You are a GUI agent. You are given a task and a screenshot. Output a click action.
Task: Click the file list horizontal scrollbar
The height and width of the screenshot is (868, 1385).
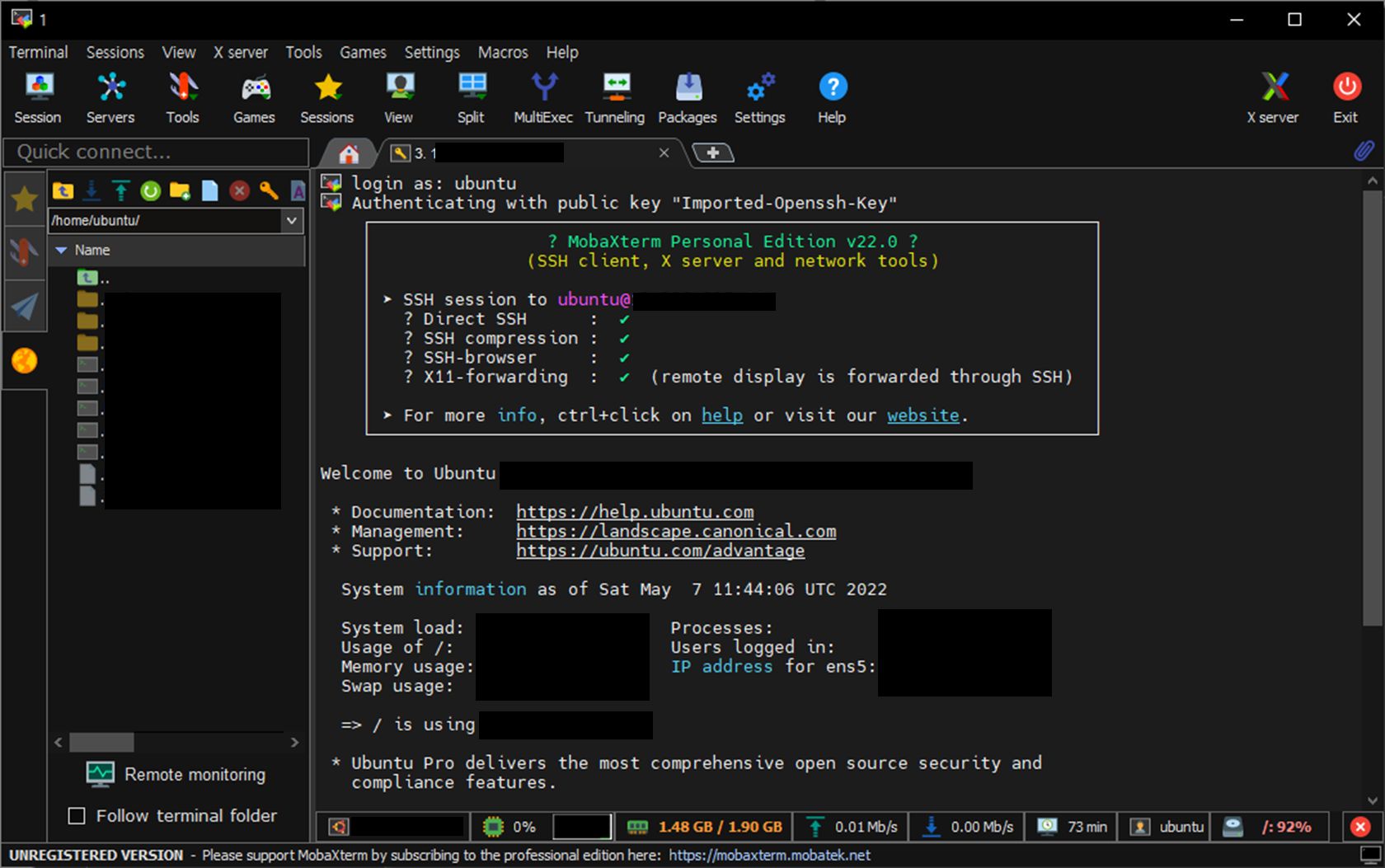(101, 742)
